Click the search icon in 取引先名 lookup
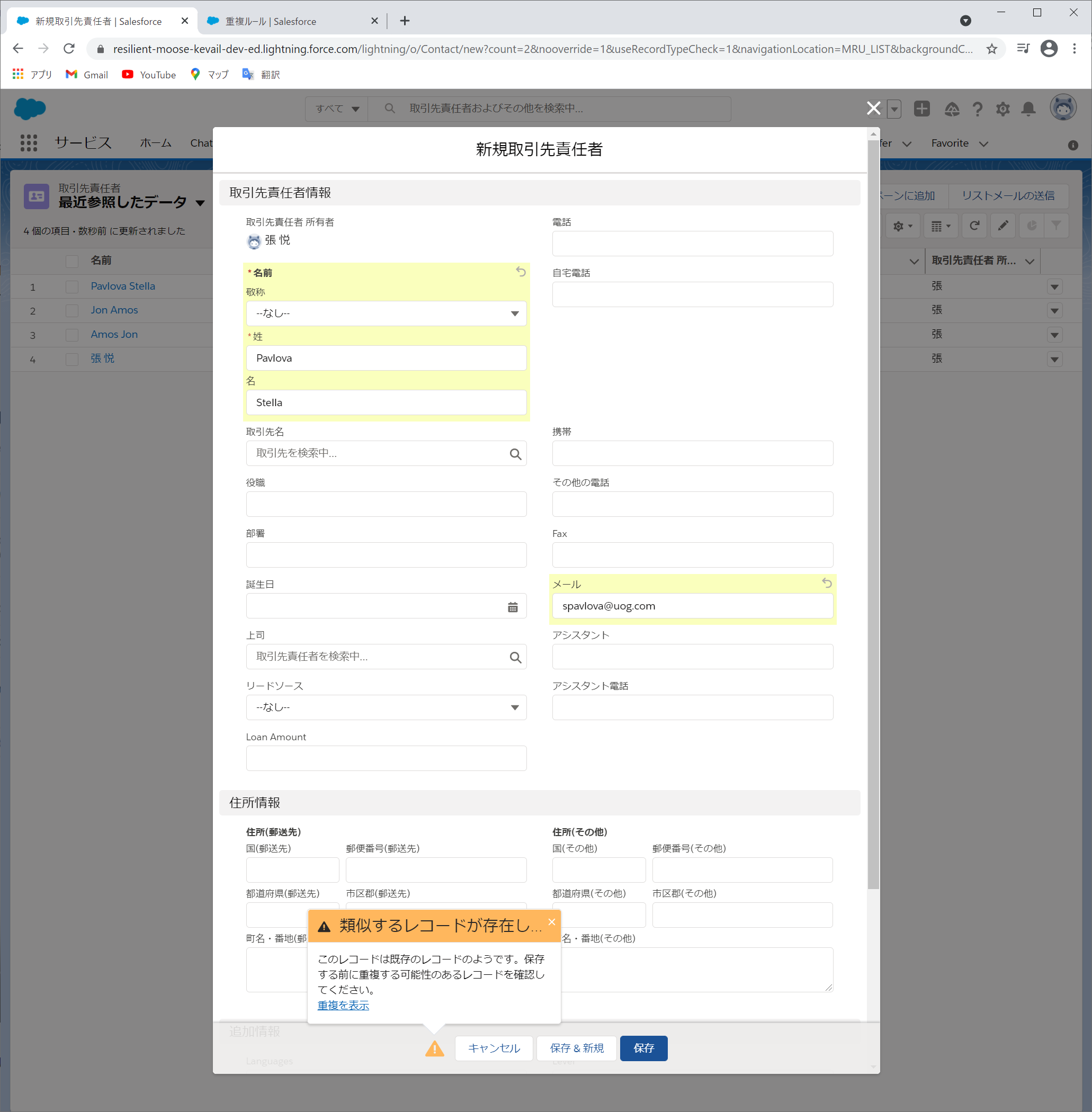The image size is (1092, 1112). coord(515,454)
